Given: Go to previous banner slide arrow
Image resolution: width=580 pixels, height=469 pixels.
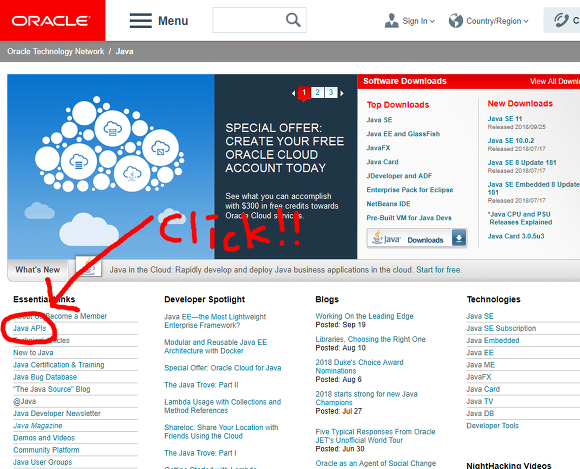Looking at the screenshot, I should pos(293,93).
